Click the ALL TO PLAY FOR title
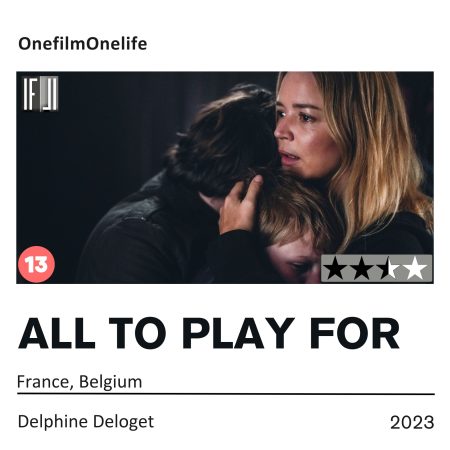 tap(209, 333)
